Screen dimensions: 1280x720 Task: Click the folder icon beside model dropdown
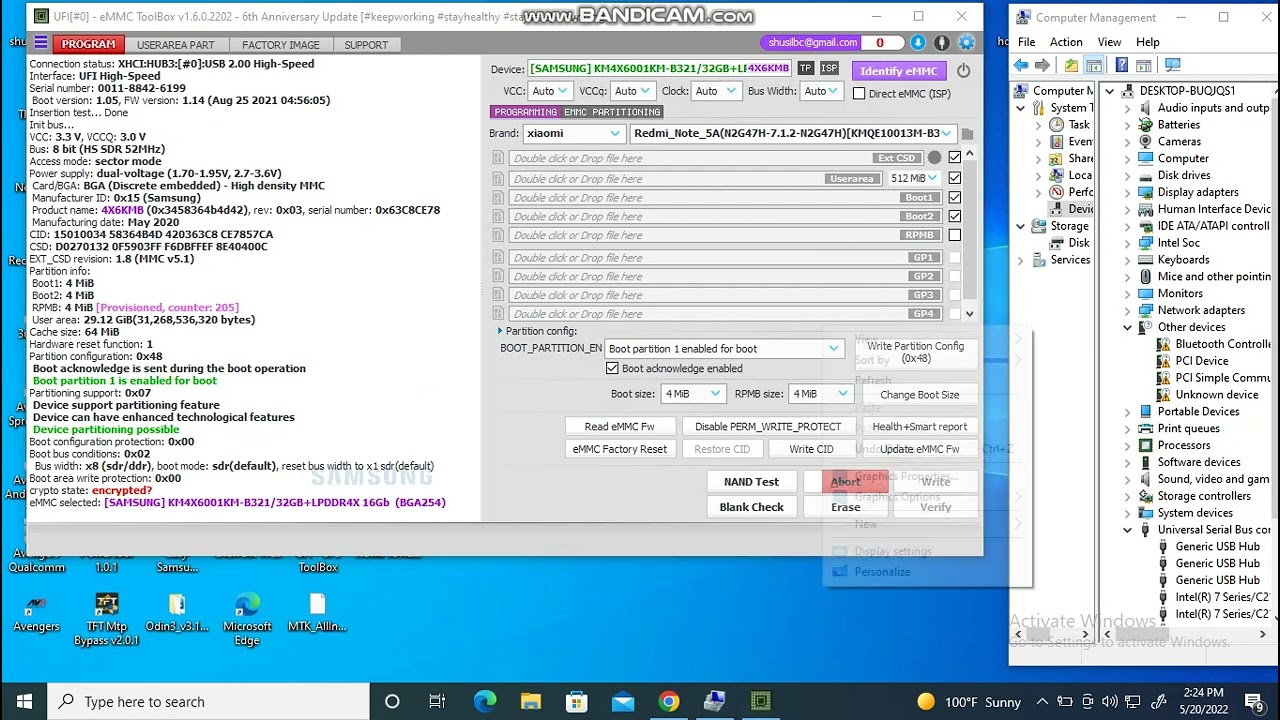point(967,134)
